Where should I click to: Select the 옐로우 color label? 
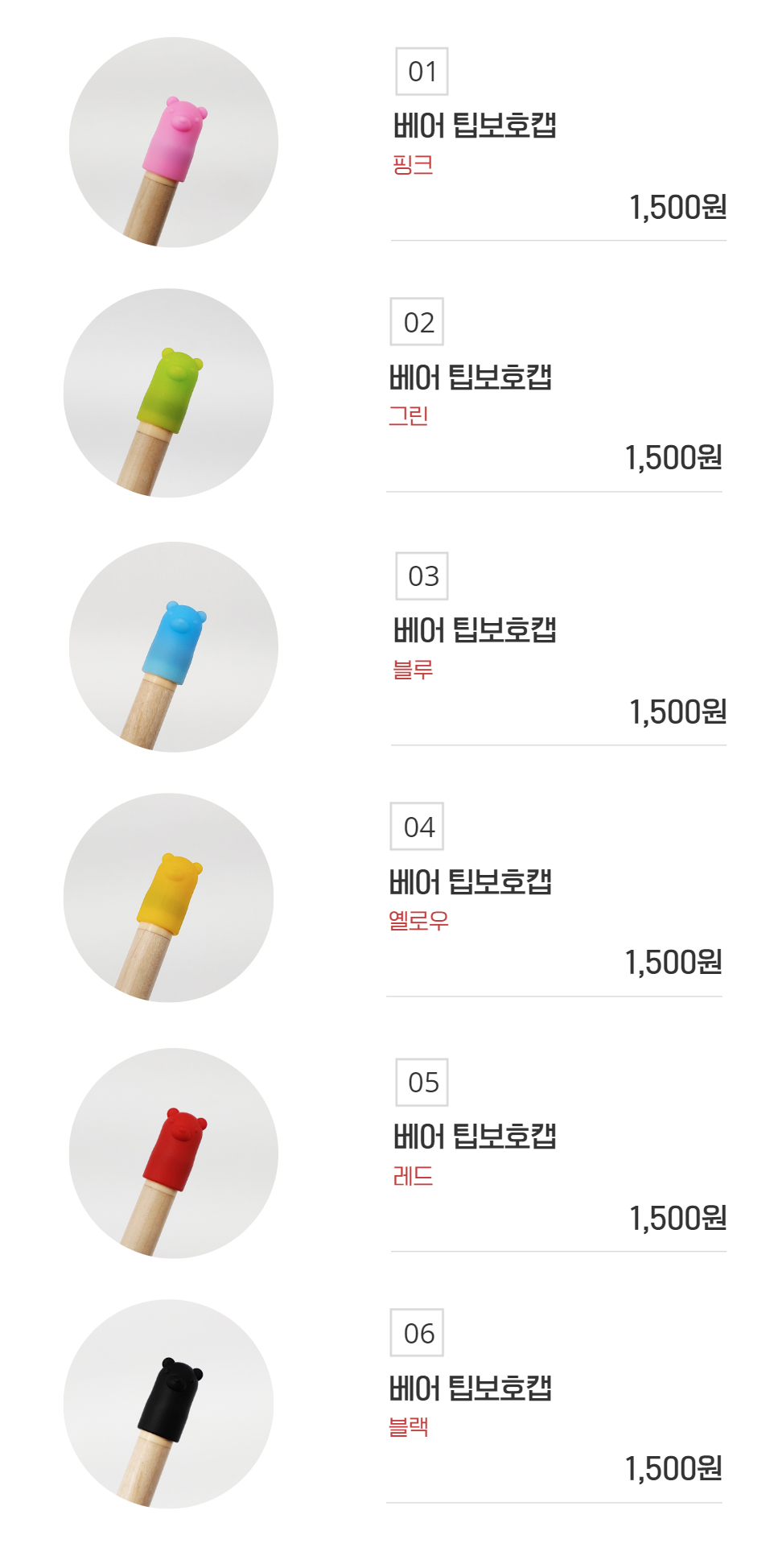point(418,920)
